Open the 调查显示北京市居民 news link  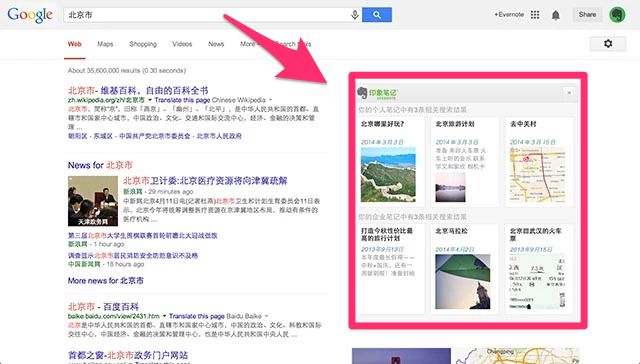click(x=133, y=255)
